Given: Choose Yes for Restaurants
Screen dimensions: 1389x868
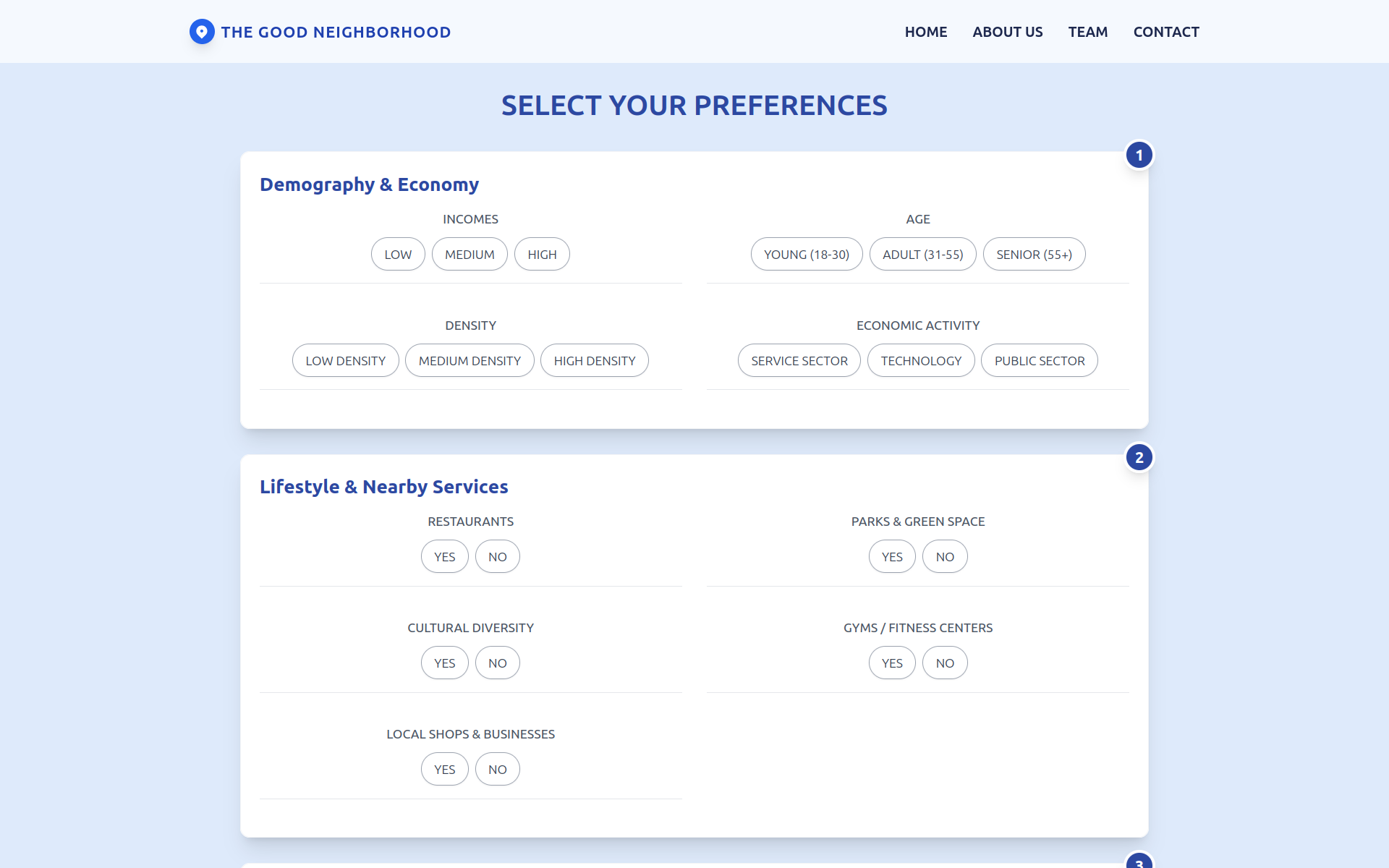Looking at the screenshot, I should click(x=444, y=556).
